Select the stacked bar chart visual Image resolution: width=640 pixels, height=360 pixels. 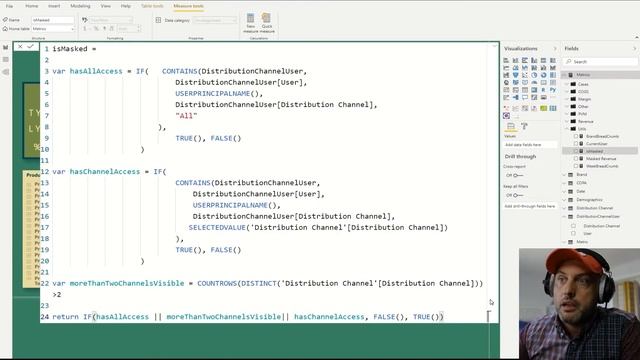pos(506,60)
